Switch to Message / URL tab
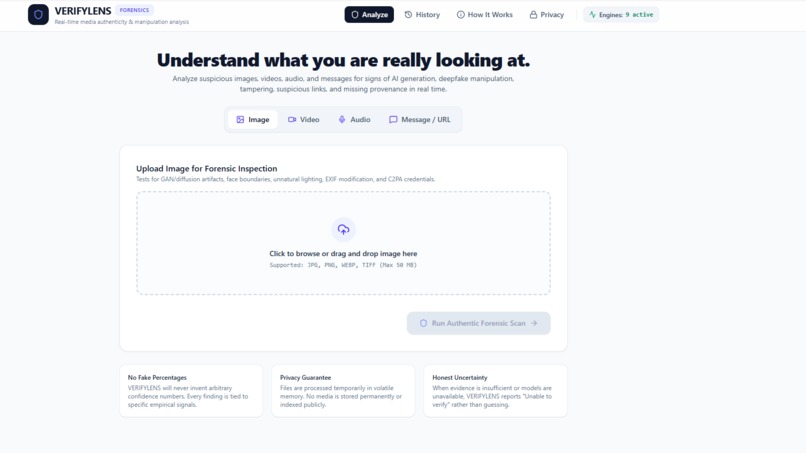This screenshot has height=453, width=806. [420, 119]
